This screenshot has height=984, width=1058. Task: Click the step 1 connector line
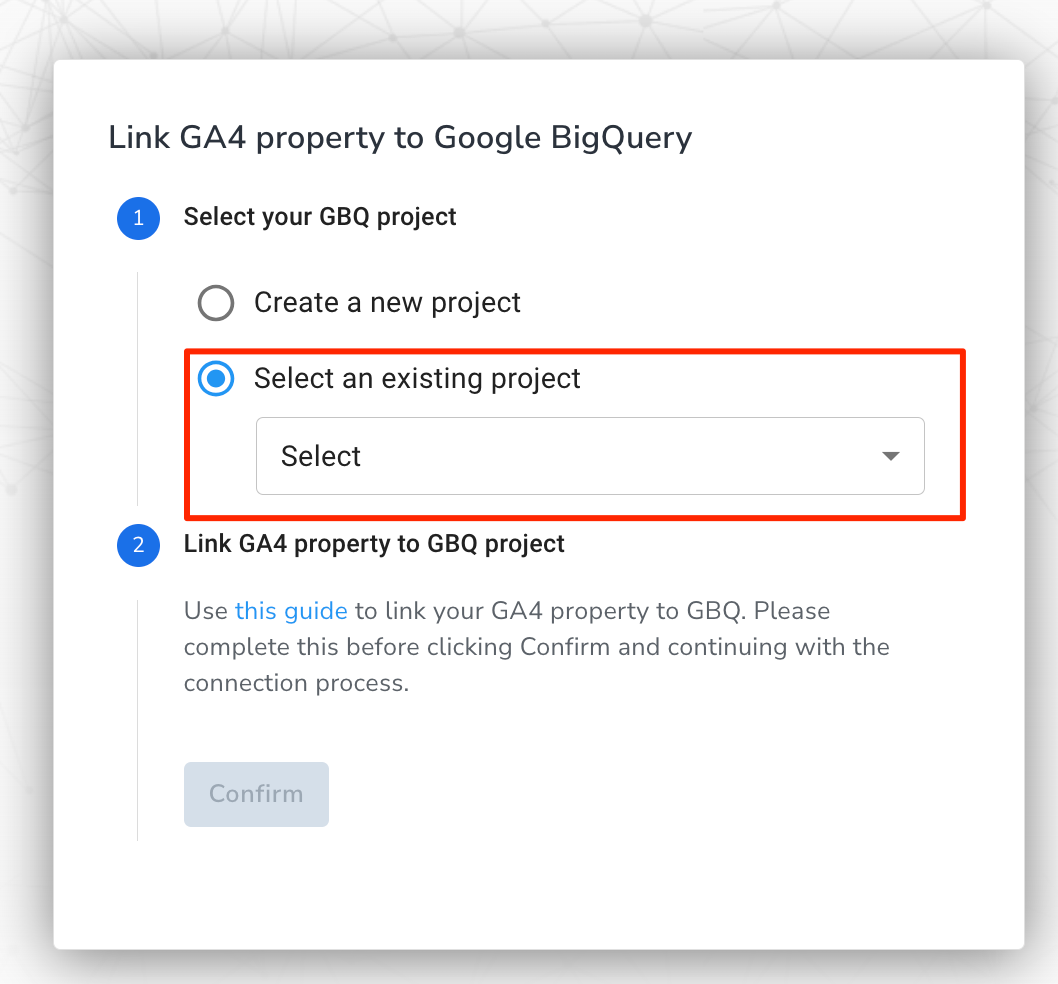(x=139, y=390)
